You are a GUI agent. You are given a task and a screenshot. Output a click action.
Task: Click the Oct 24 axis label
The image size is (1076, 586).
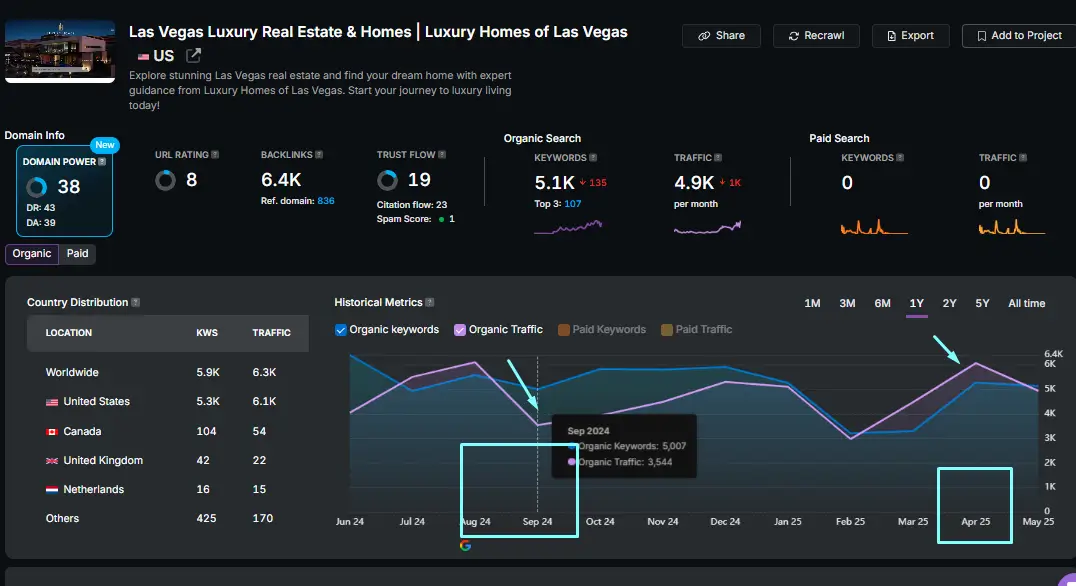[x=600, y=521]
